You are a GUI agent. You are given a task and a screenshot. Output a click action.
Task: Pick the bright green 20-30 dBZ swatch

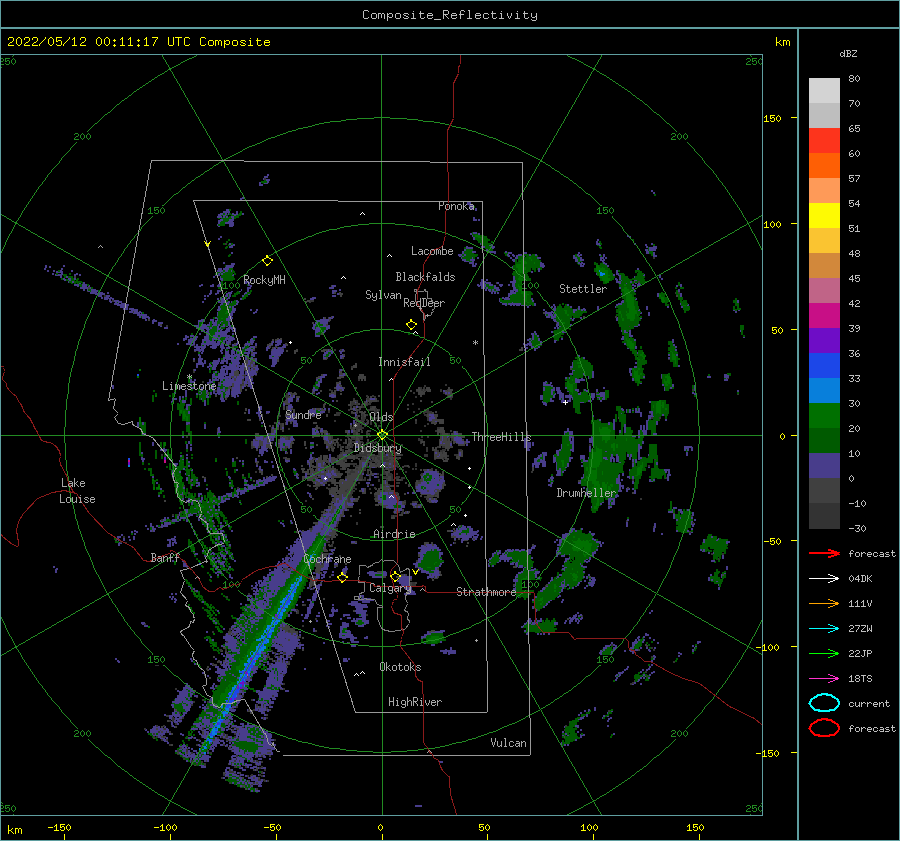pos(824,415)
